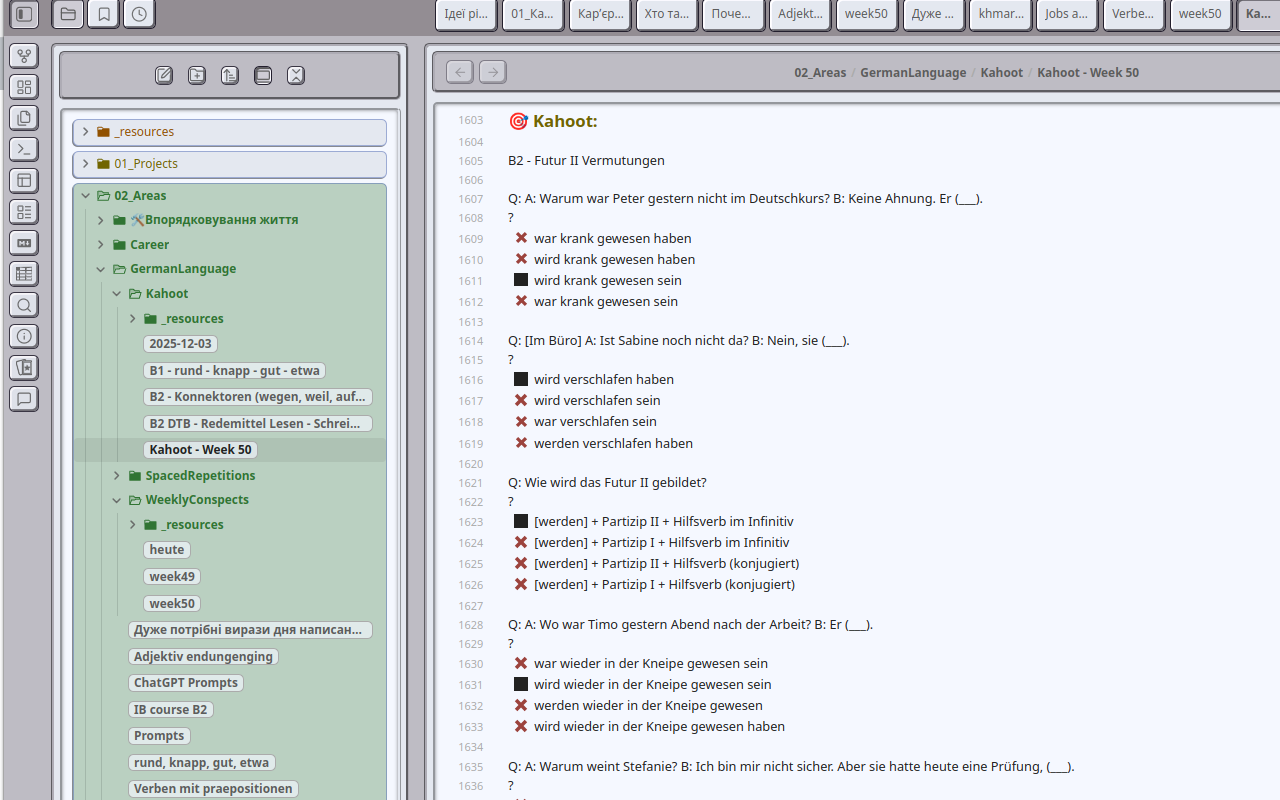Click the info circle ribbon icon
Image resolution: width=1280 pixels, height=800 pixels.
tap(24, 336)
